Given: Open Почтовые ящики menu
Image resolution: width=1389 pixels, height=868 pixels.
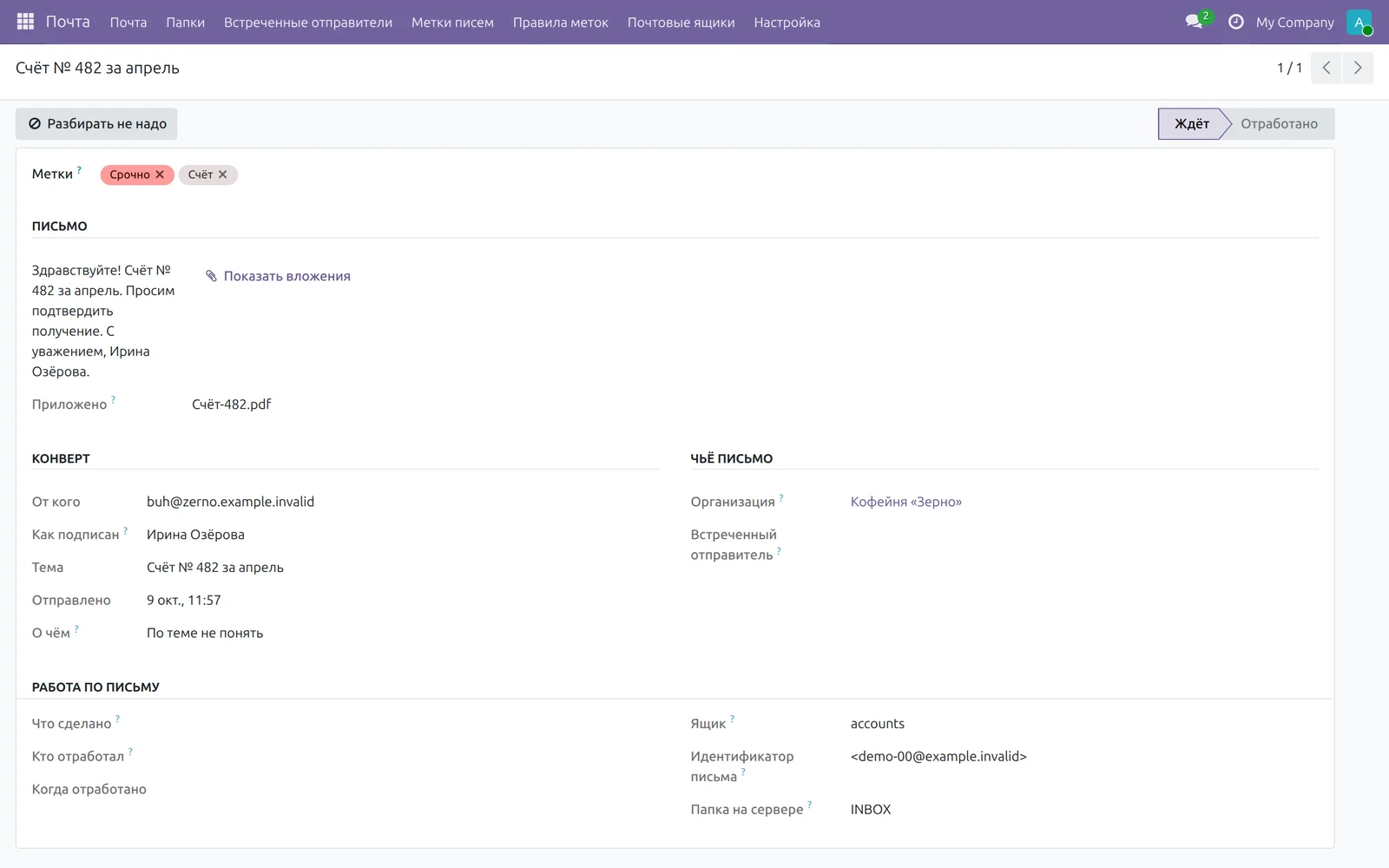Looking at the screenshot, I should pyautogui.click(x=681, y=23).
